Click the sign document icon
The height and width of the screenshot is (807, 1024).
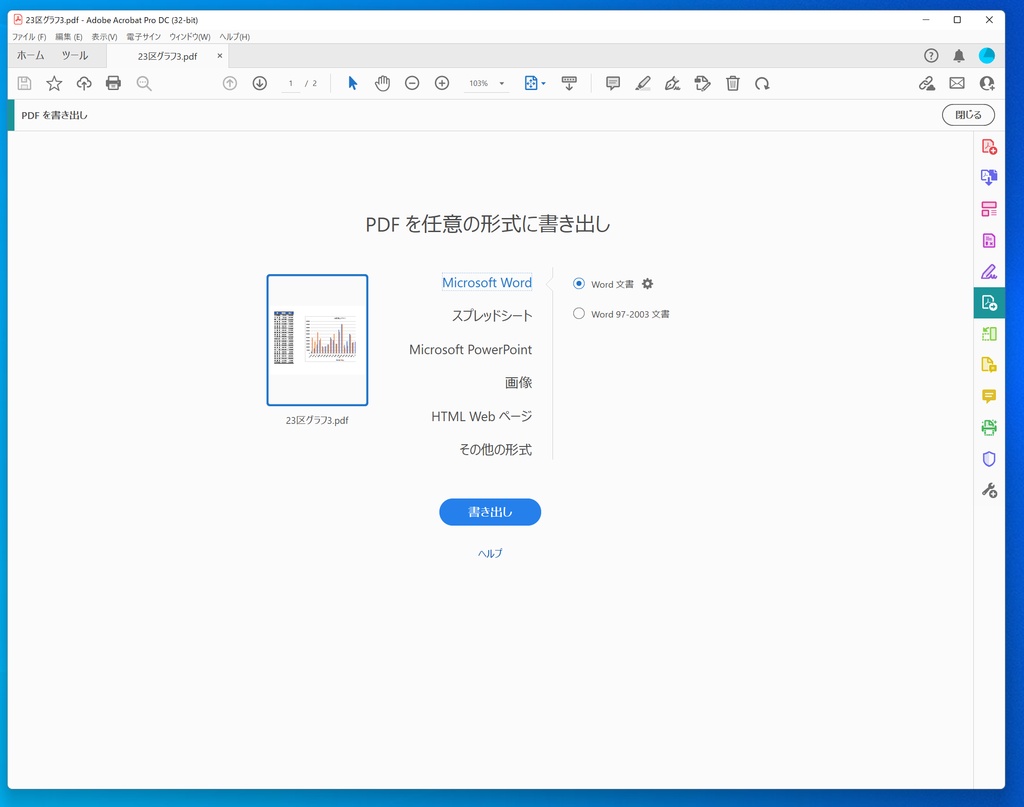[673, 84]
